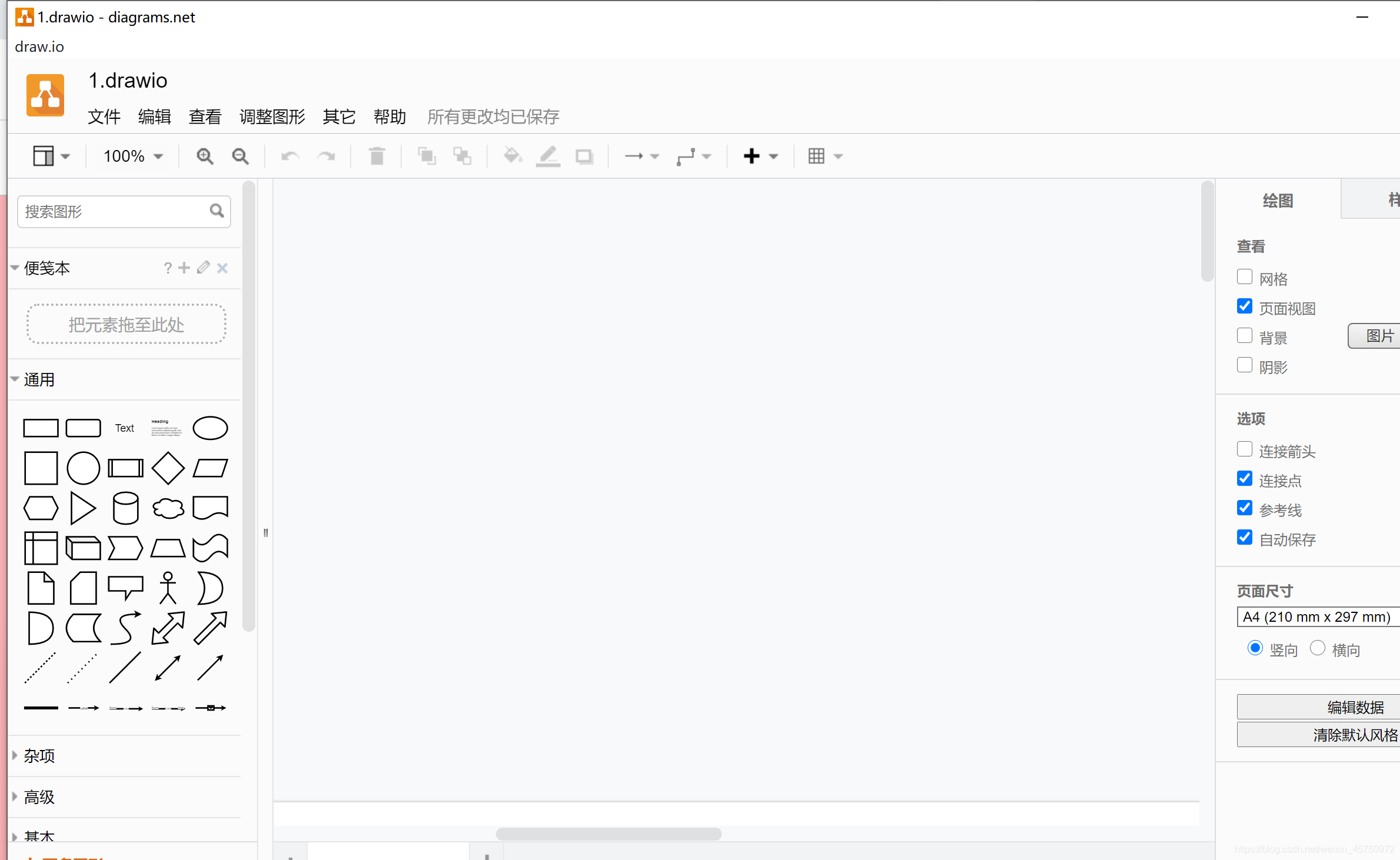Uncheck the 页面视图 checkbox
1400x860 pixels.
[1244, 306]
